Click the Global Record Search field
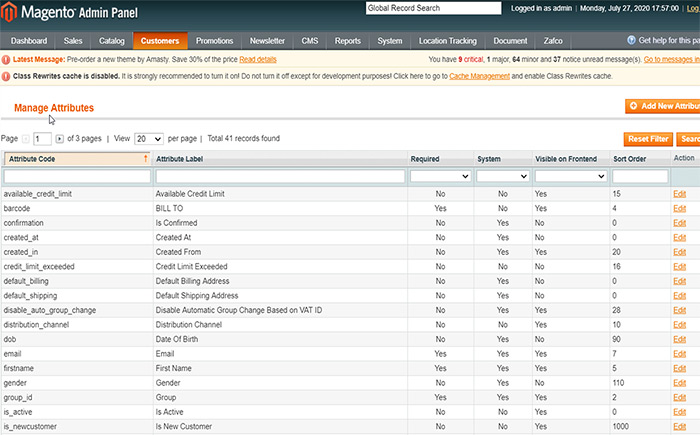 coord(433,8)
